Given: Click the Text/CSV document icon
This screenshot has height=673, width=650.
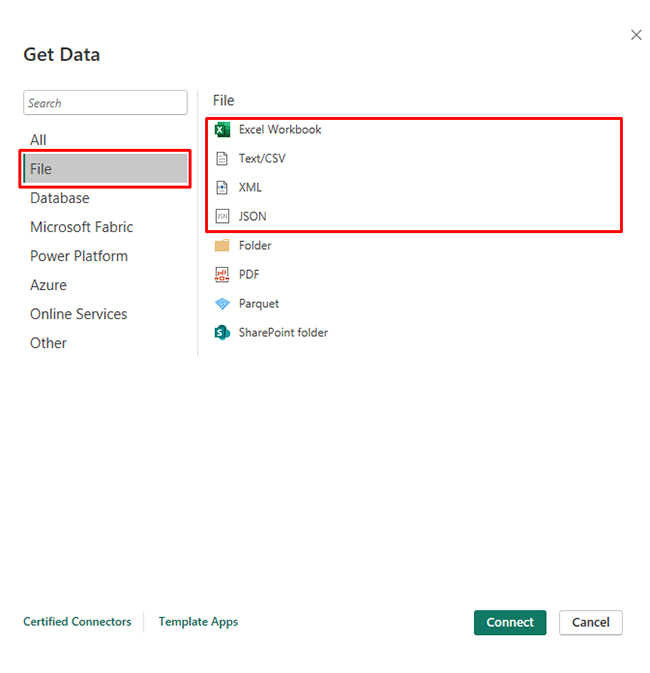Looking at the screenshot, I should click(x=222, y=159).
